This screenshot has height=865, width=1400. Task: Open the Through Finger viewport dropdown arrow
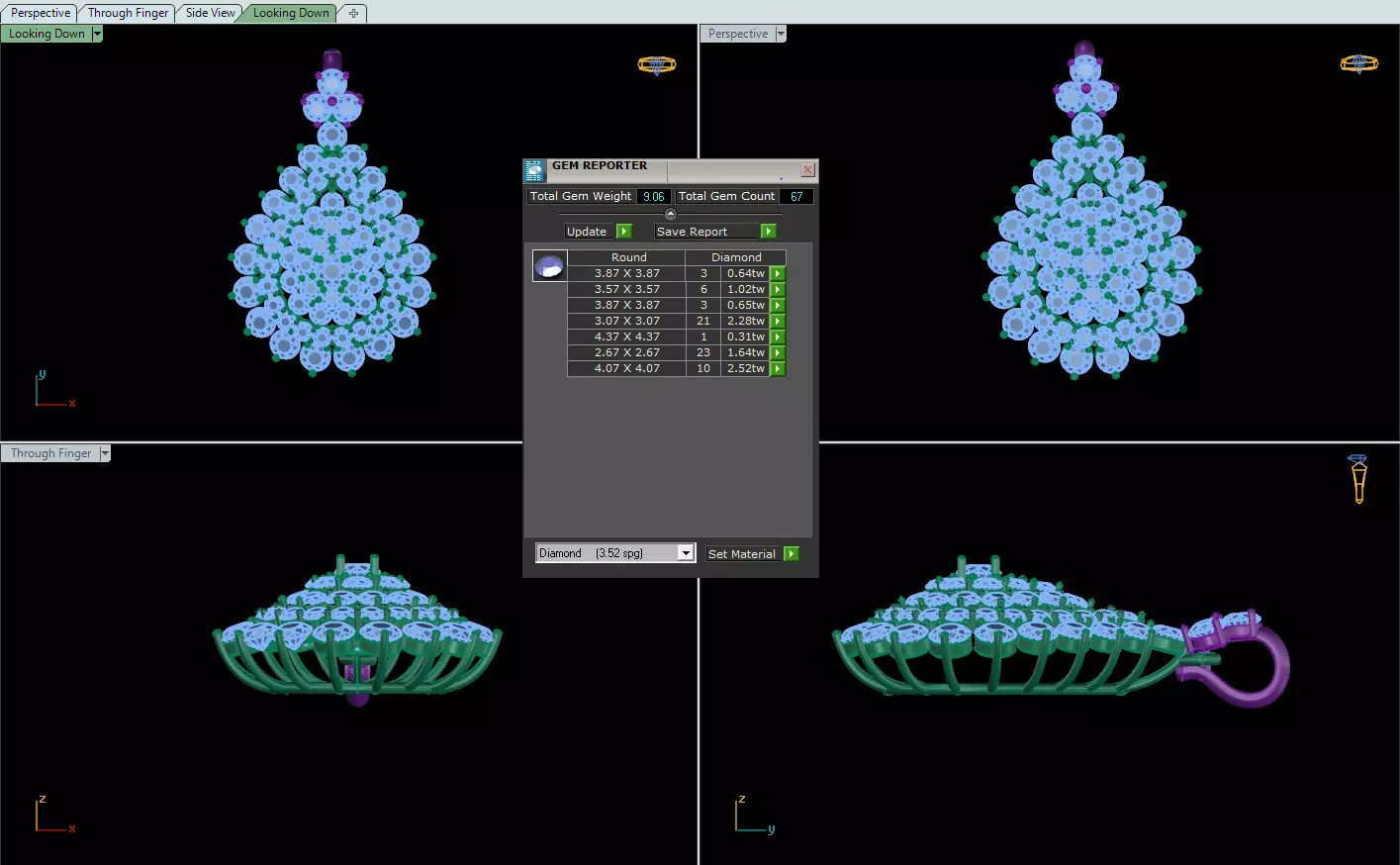pyautogui.click(x=105, y=453)
